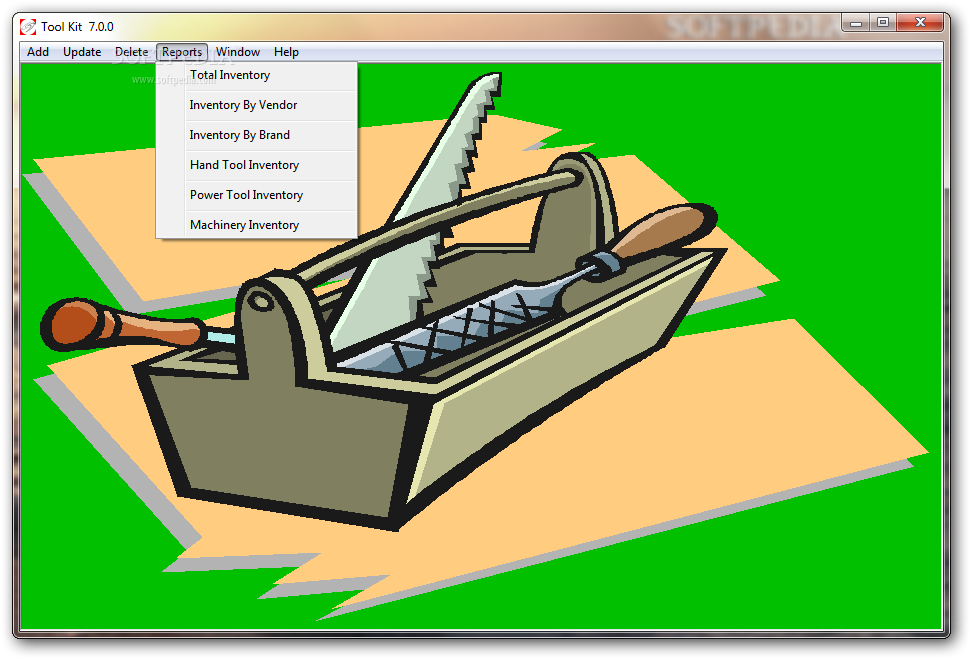Open the Delete menu

(x=131, y=52)
